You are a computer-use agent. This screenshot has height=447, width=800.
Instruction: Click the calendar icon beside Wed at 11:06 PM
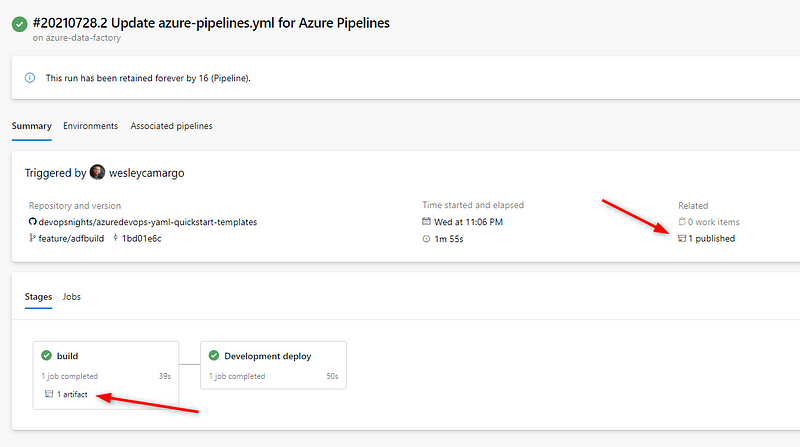(x=427, y=222)
